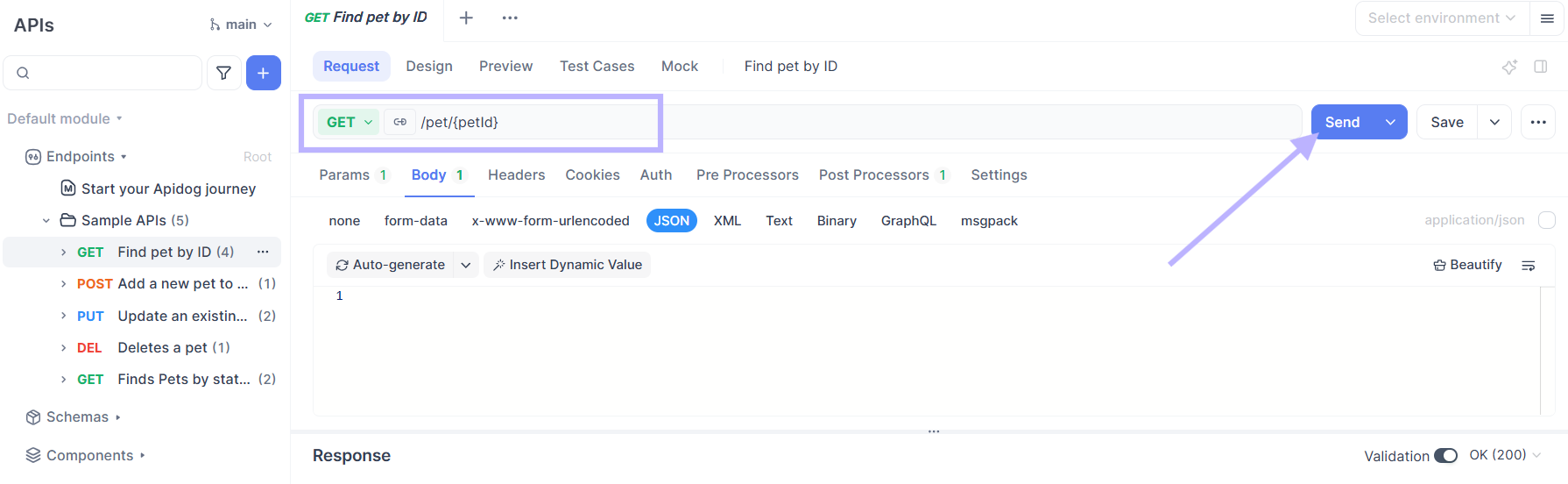Click the filter funnel icon in sidebar
Image resolution: width=1568 pixels, height=484 pixels.
pos(223,73)
